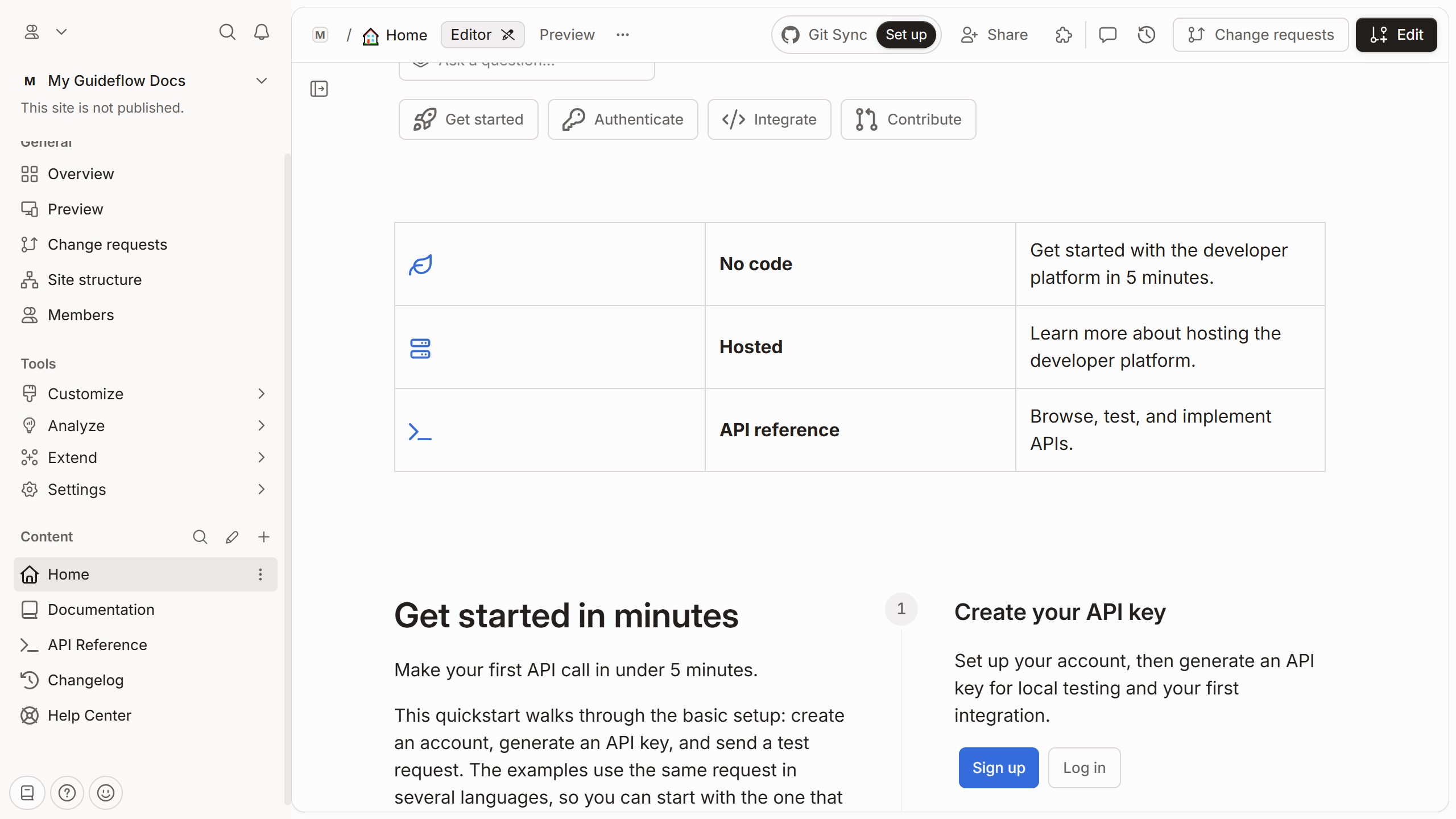
Task: Search content with the Content magnifier icon
Action: coord(200,537)
